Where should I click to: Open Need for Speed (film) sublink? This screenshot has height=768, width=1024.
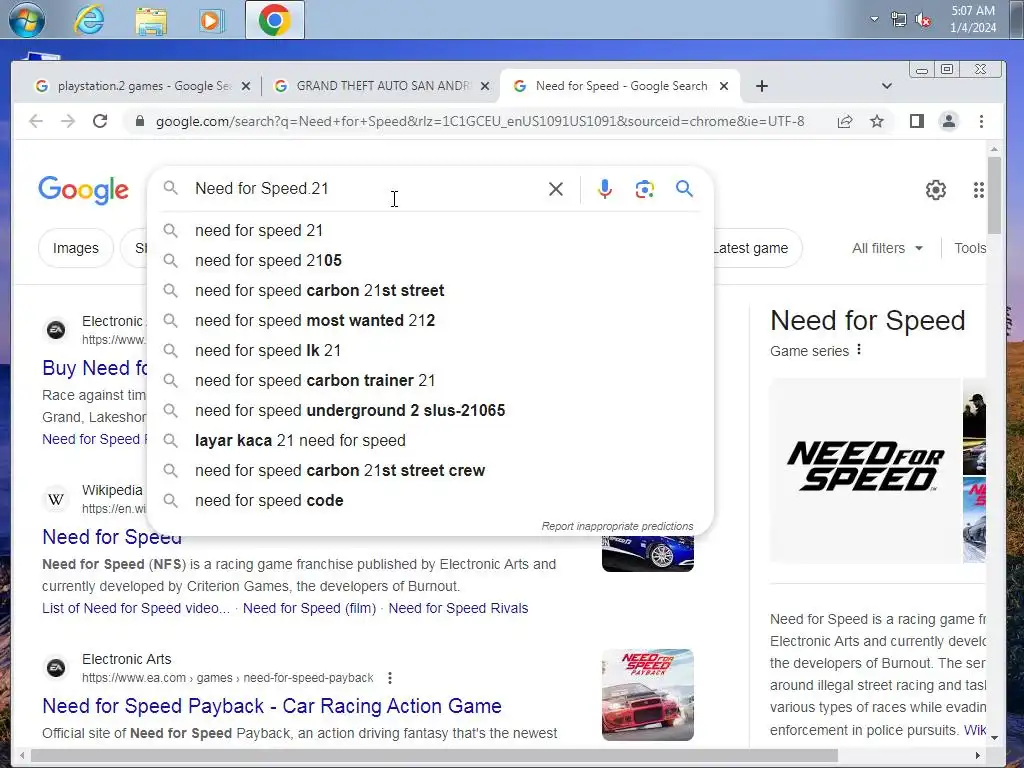click(x=310, y=608)
